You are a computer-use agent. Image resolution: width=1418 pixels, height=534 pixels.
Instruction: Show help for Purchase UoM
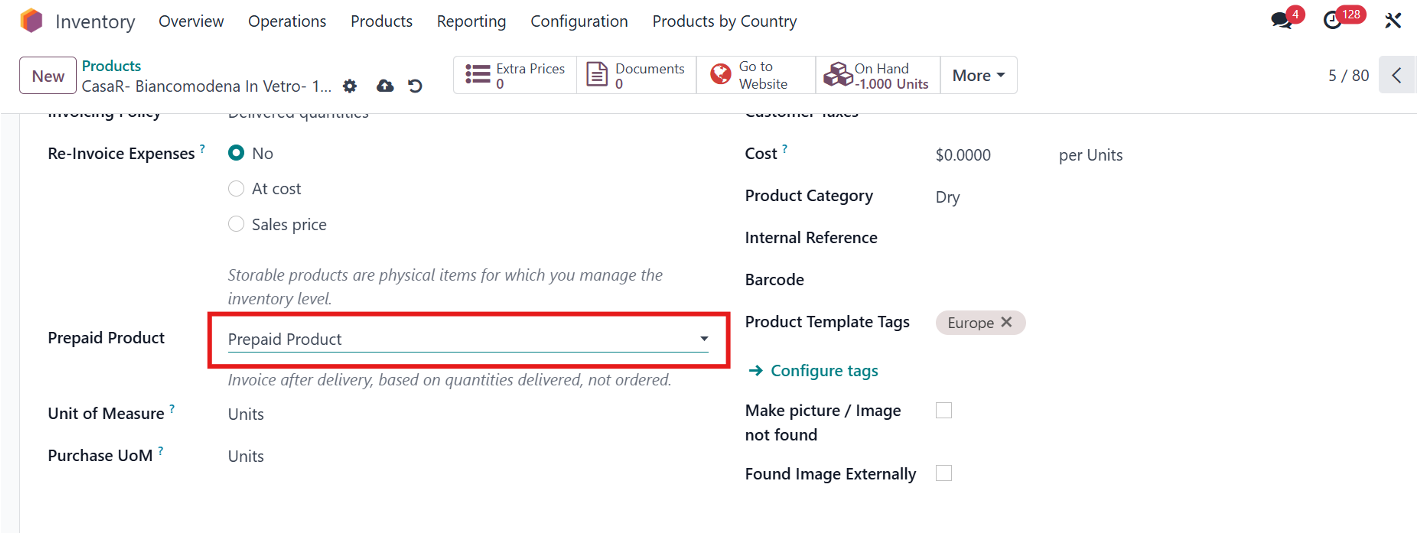pyautogui.click(x=161, y=451)
